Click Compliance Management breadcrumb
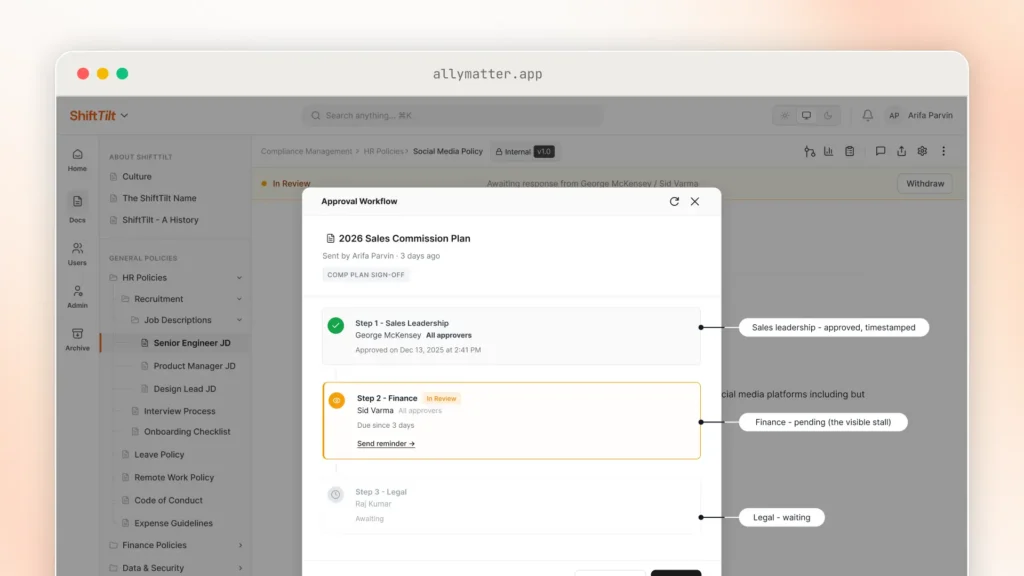The image size is (1024, 576). point(306,152)
